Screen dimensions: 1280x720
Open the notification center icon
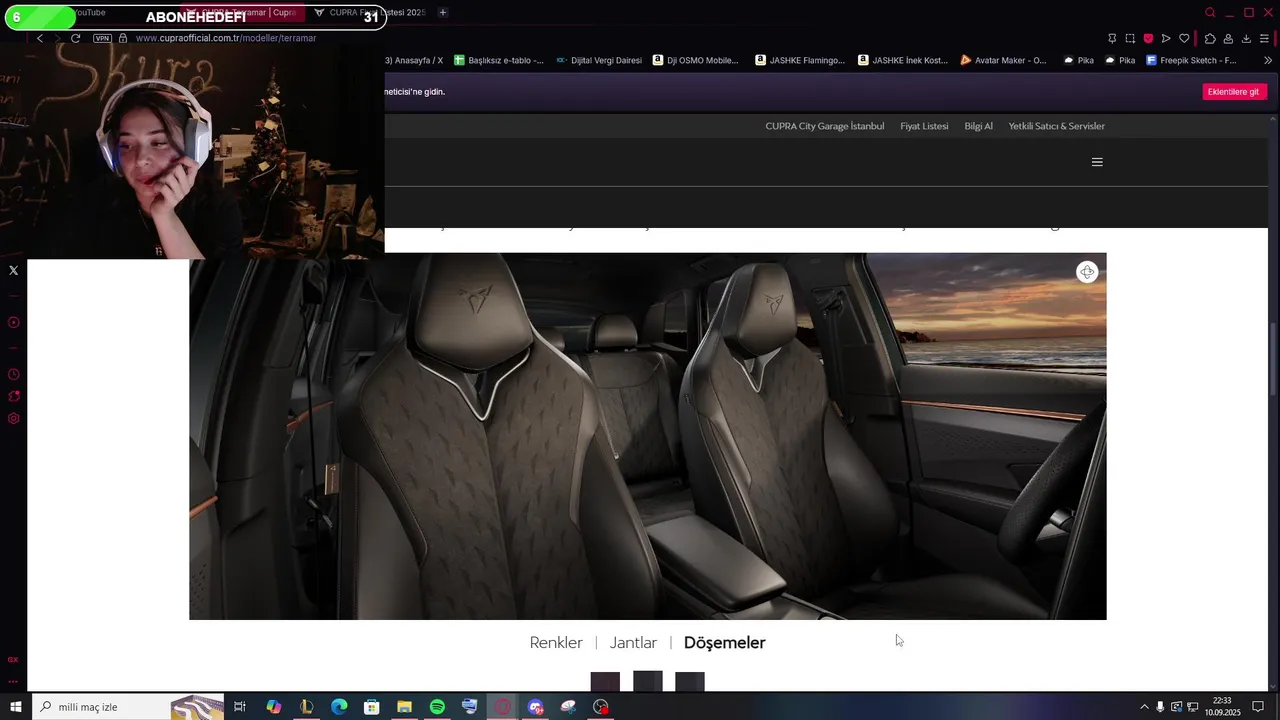coord(1258,707)
